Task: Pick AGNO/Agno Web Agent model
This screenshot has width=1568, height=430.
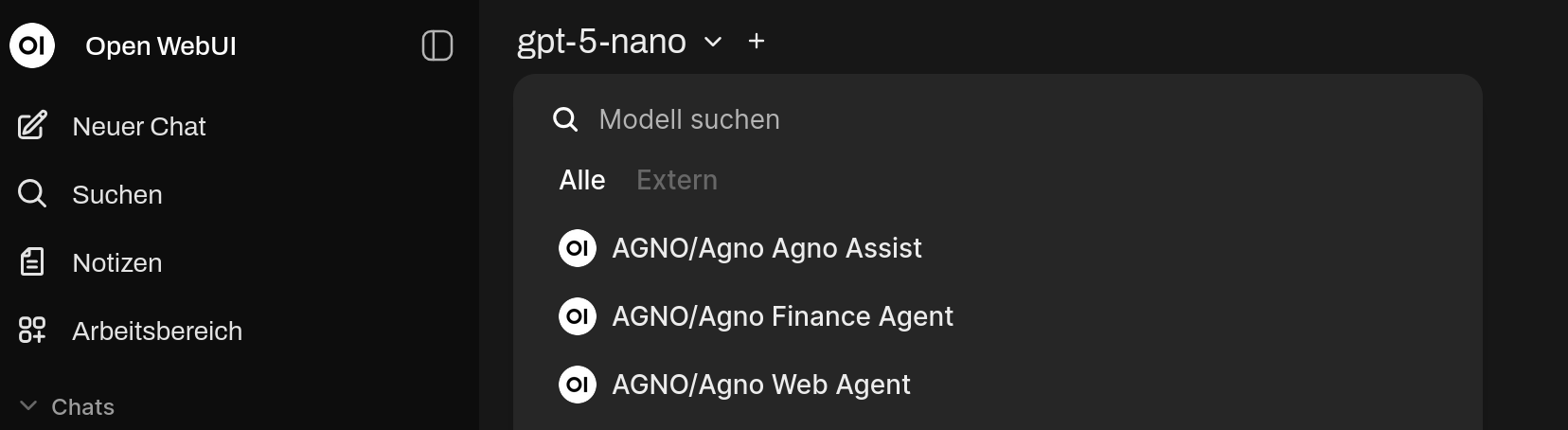Action: click(x=760, y=385)
